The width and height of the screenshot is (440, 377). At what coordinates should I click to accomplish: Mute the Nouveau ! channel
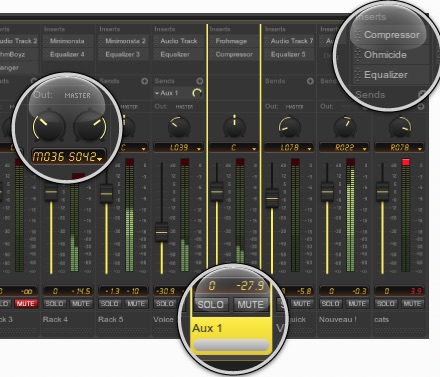click(x=357, y=304)
